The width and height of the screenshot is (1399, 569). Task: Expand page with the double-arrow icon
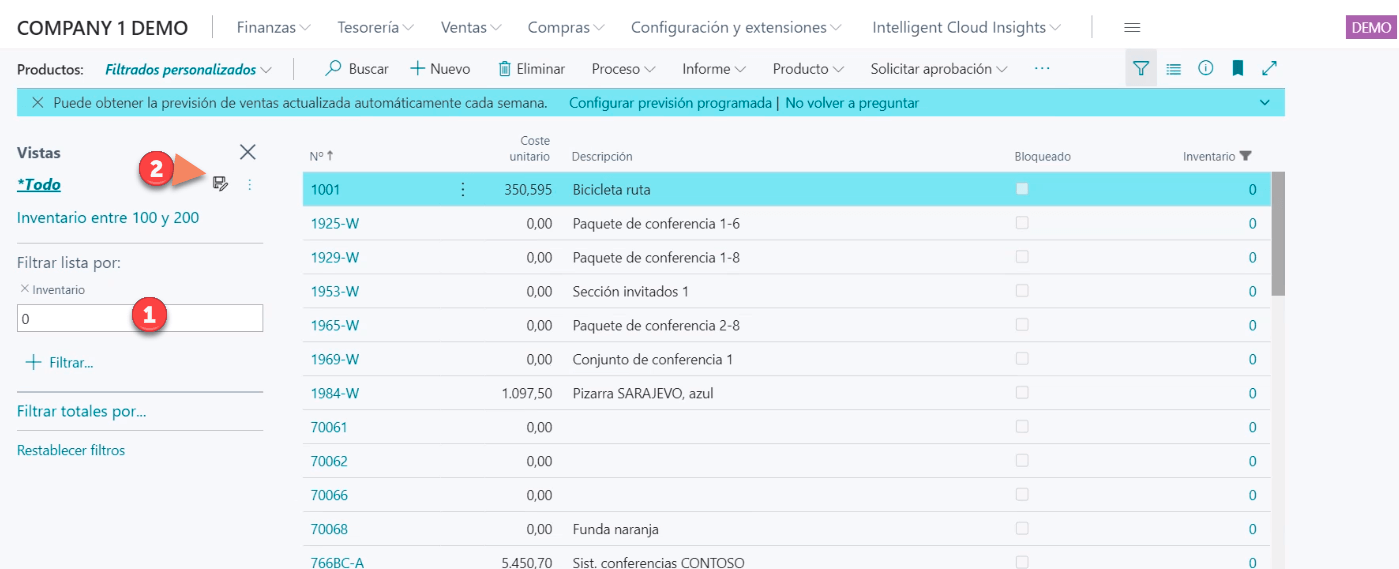click(x=1269, y=69)
